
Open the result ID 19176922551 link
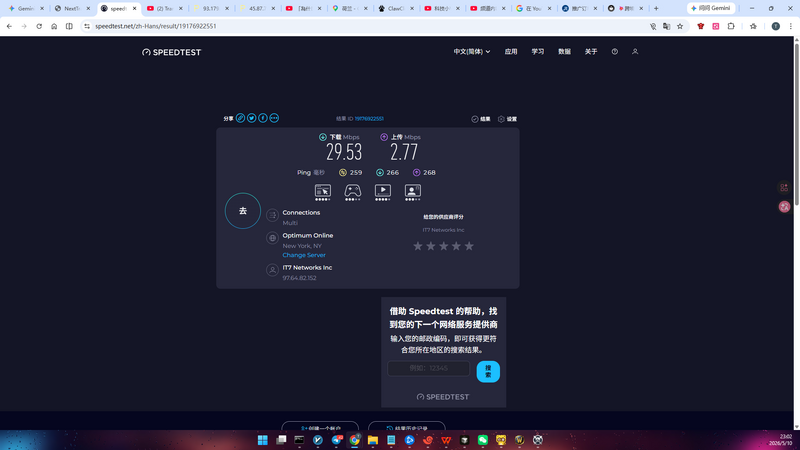tap(369, 119)
